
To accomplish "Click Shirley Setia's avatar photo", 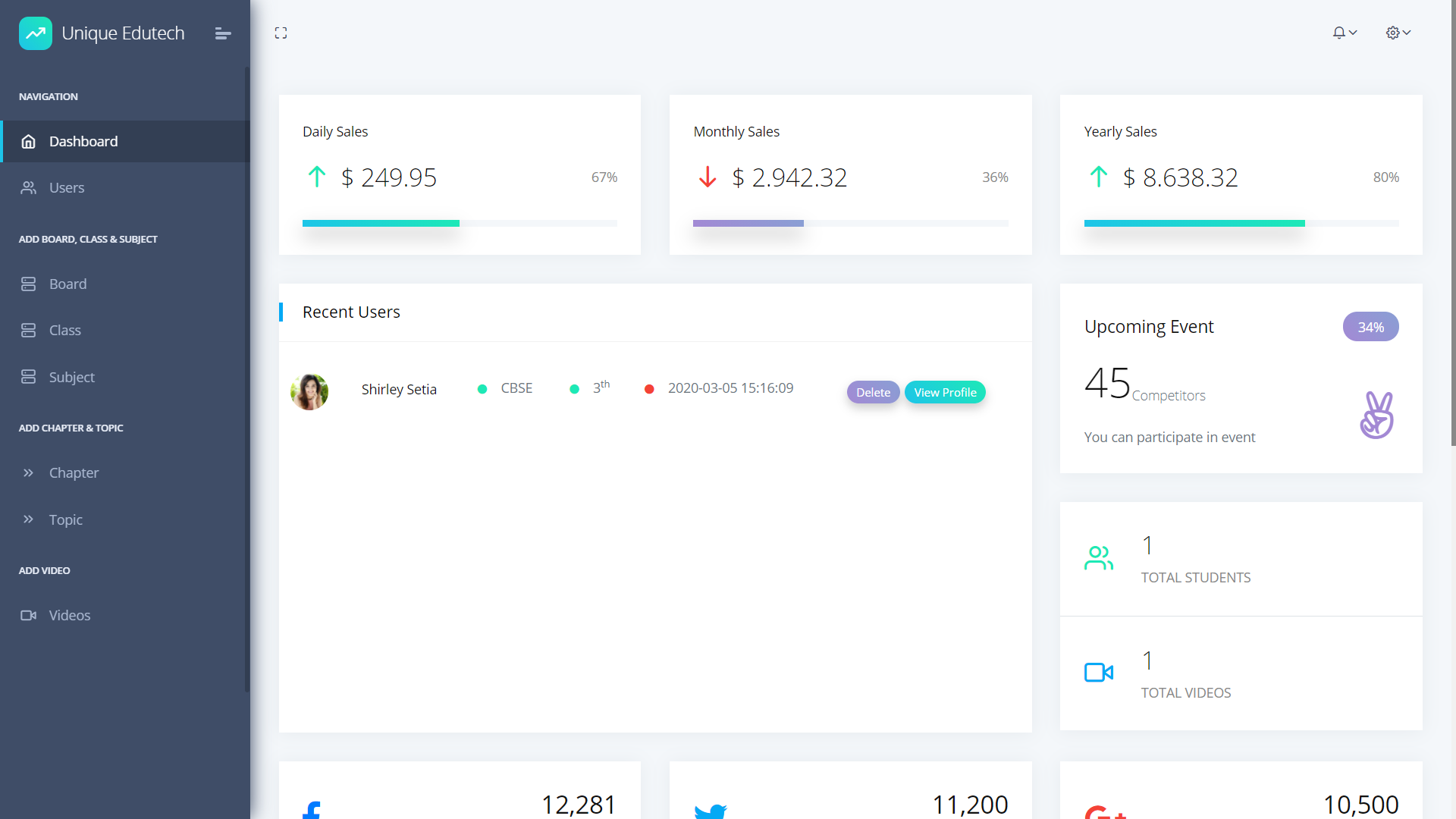I will click(x=309, y=392).
